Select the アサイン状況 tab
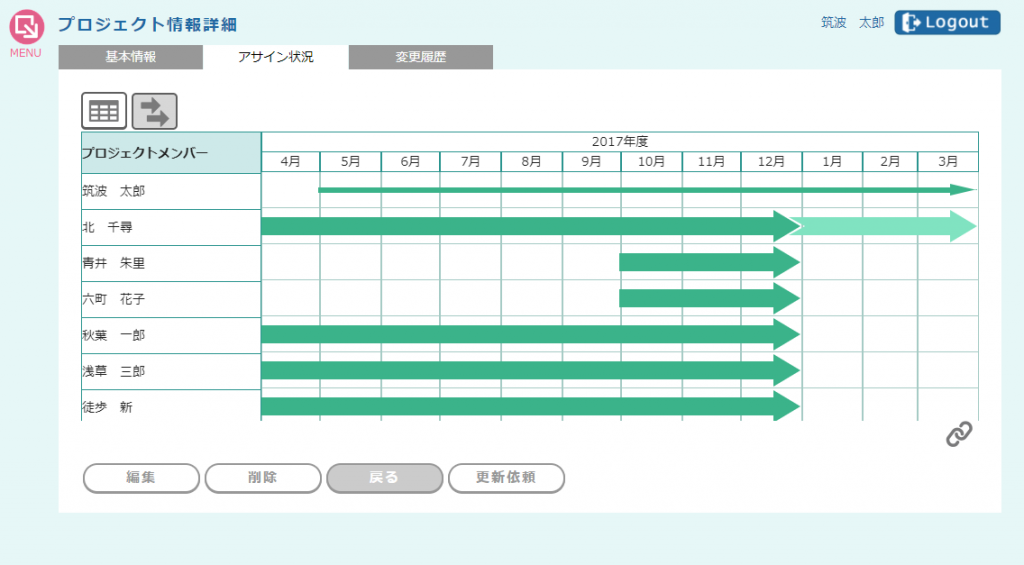This screenshot has height=565, width=1024. click(x=276, y=57)
